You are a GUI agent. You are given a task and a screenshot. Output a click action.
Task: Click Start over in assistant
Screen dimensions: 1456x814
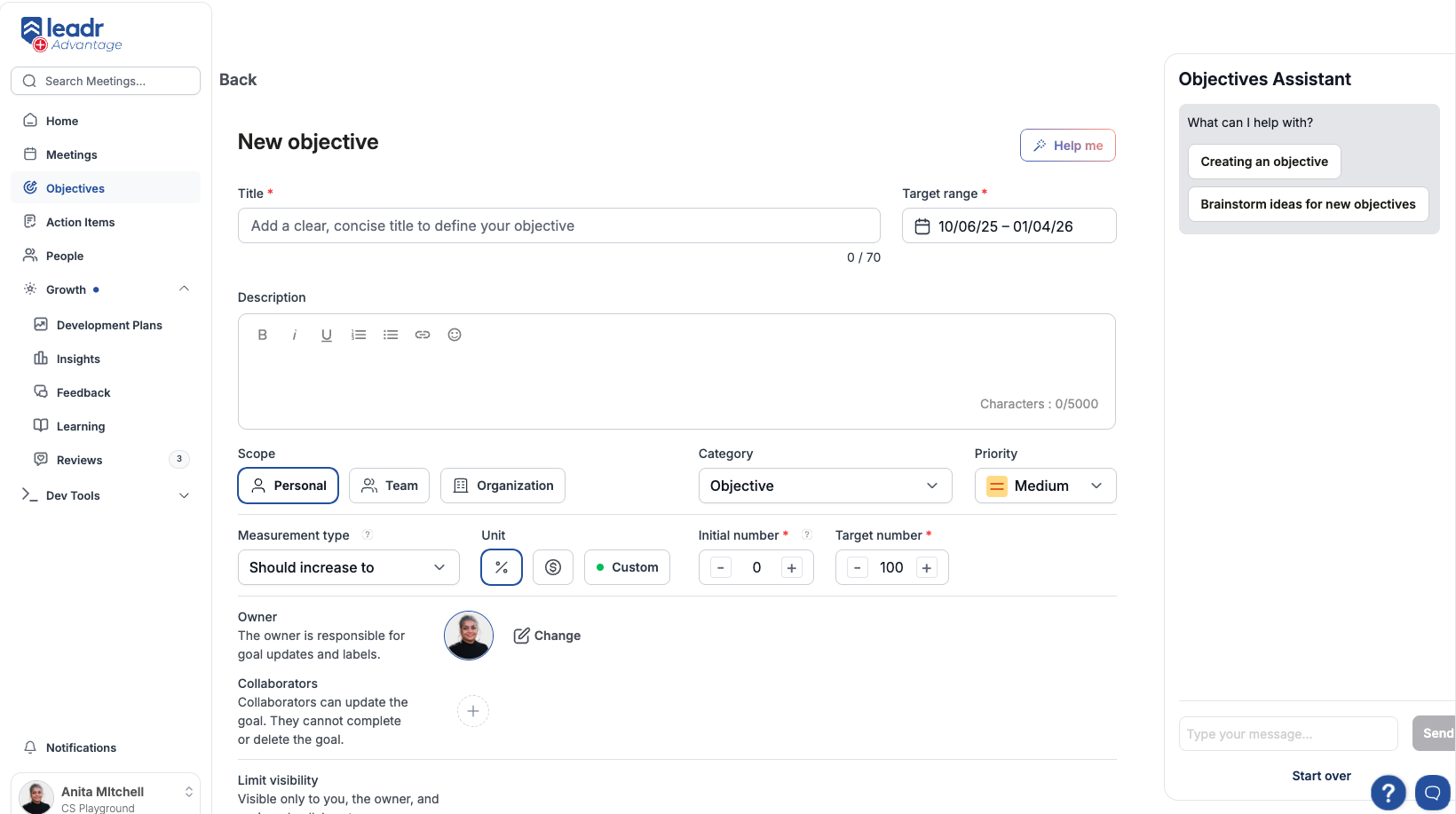[x=1321, y=776]
